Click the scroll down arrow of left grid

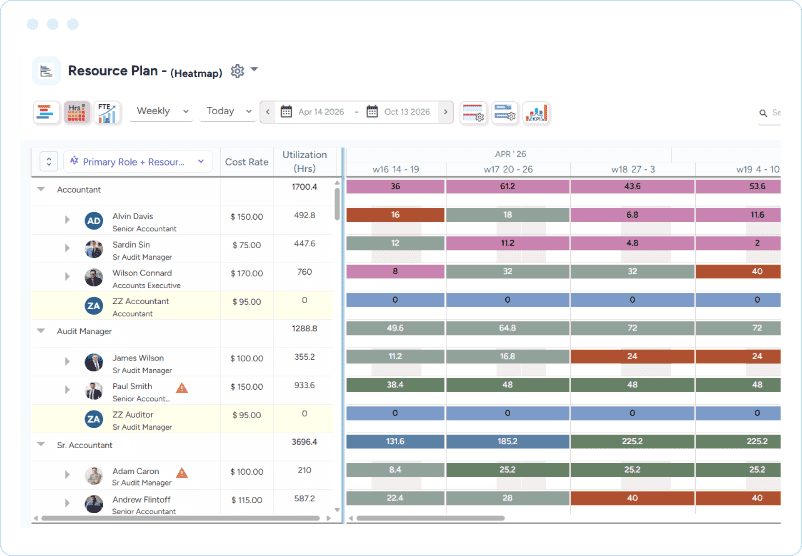(x=337, y=509)
